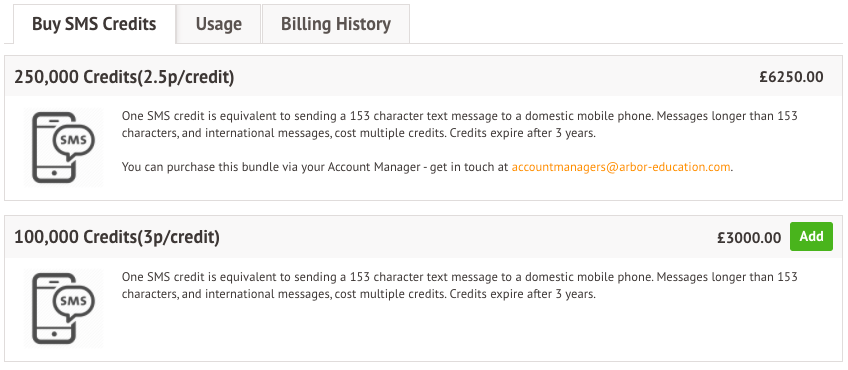
Task: Click the 100,000 bundle SMS credit description
Action: (460, 286)
